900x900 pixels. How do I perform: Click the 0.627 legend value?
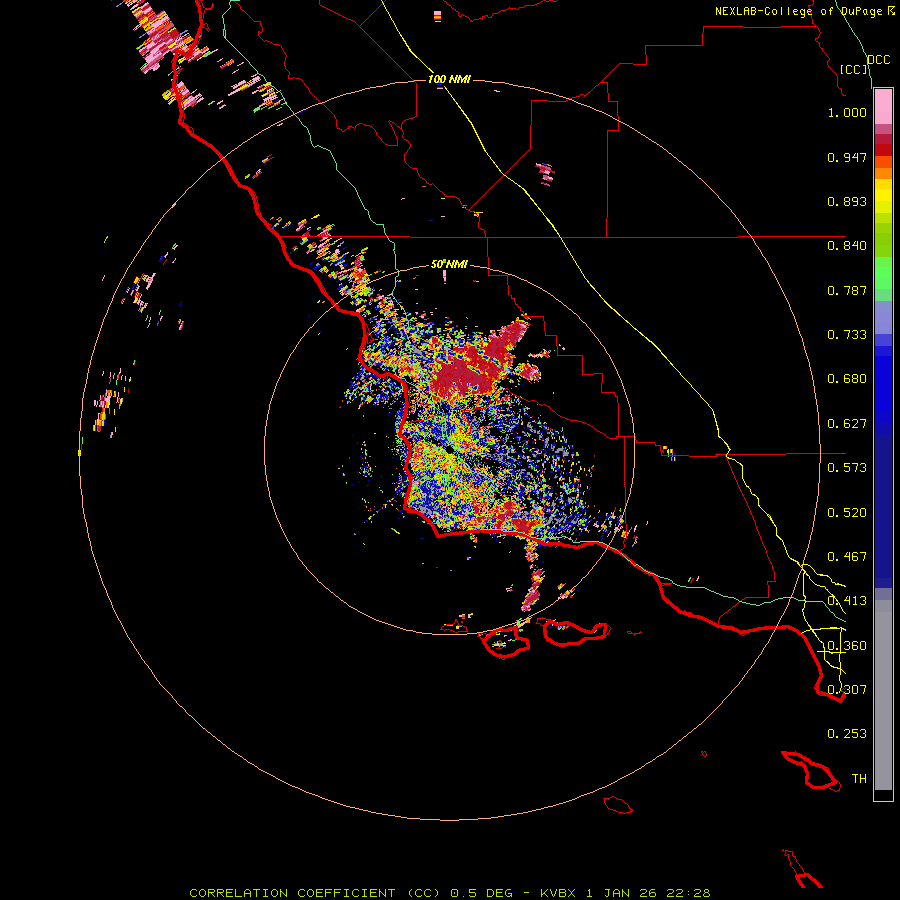(847, 424)
